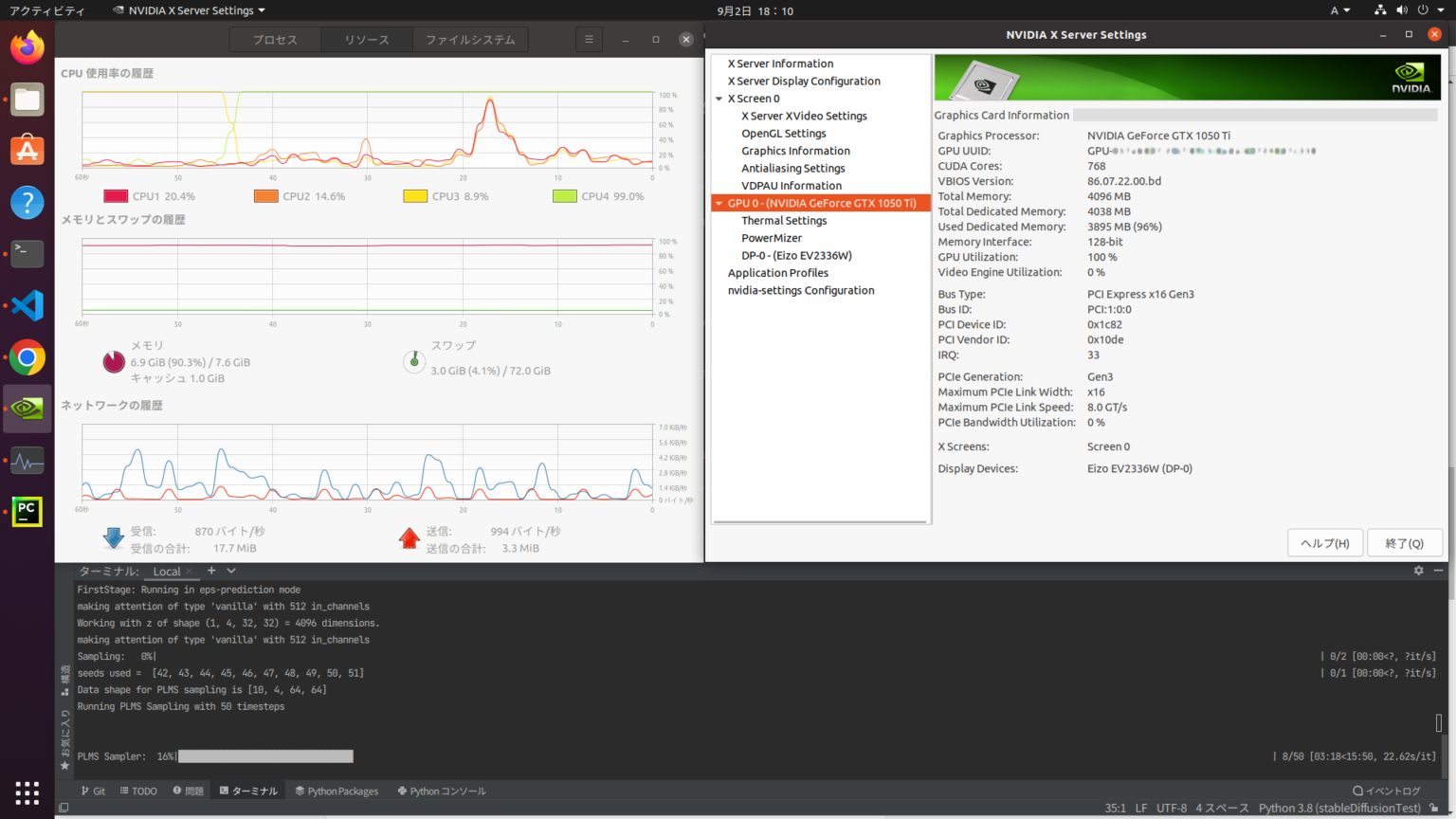
Task: Click the terminal settings gear icon
Action: click(1418, 570)
